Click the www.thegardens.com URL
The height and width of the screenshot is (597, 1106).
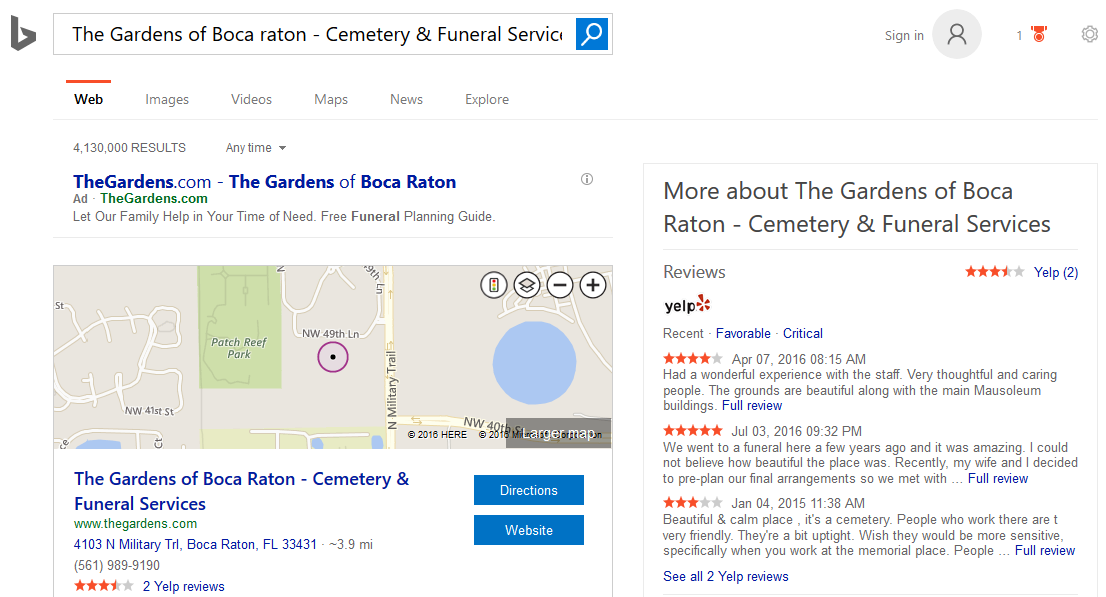pos(135,524)
